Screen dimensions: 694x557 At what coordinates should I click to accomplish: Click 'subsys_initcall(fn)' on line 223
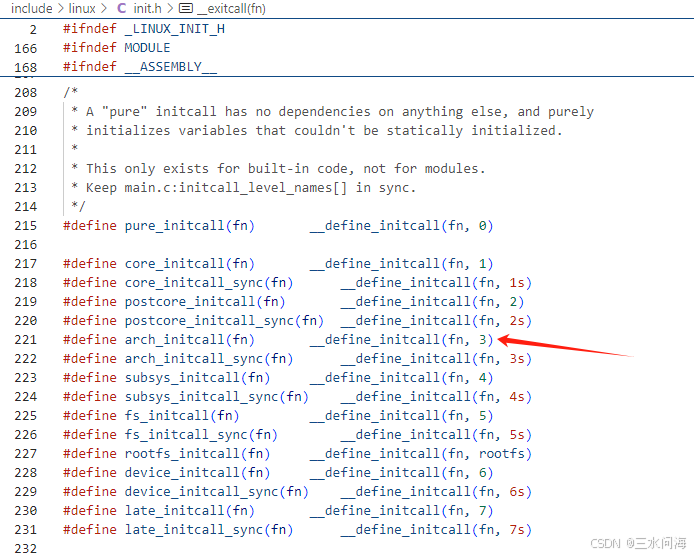197,378
